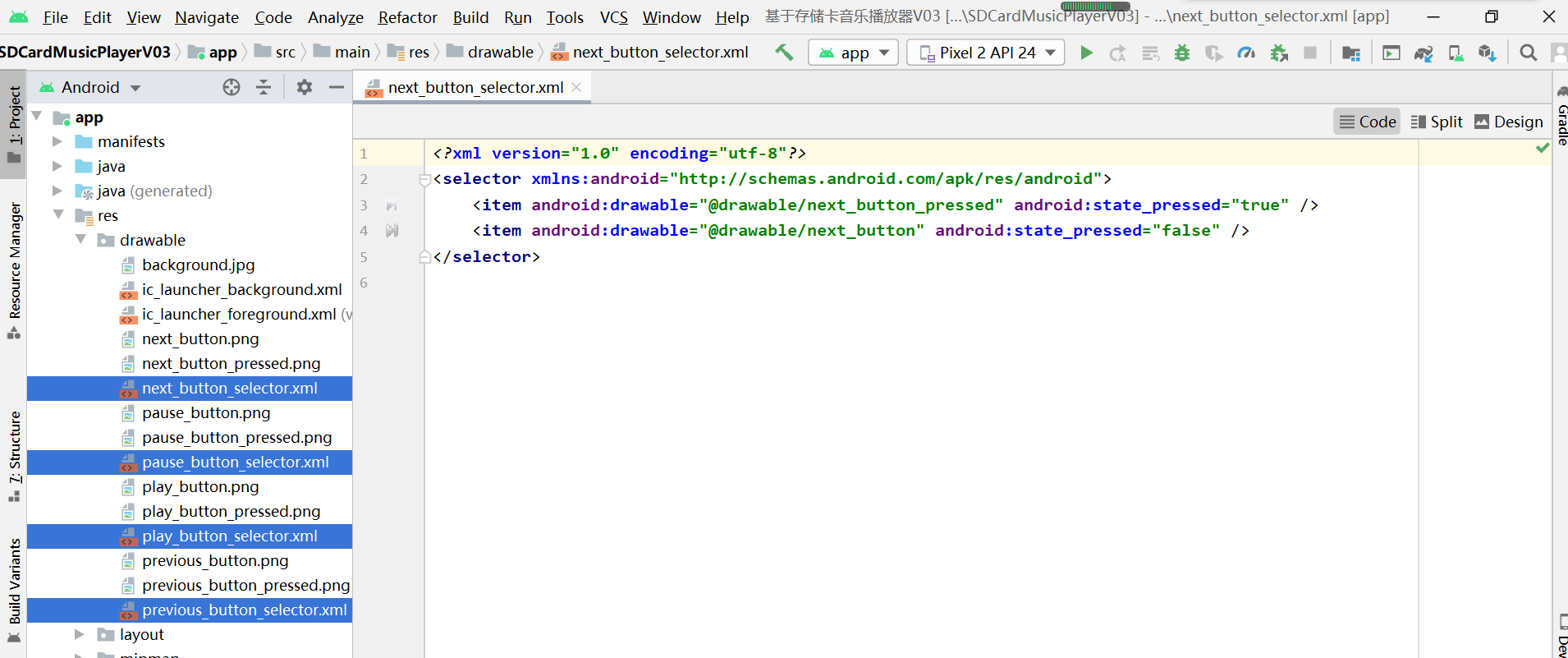Select play_button.png in the tree
The width and height of the screenshot is (1568, 658).
(x=190, y=486)
